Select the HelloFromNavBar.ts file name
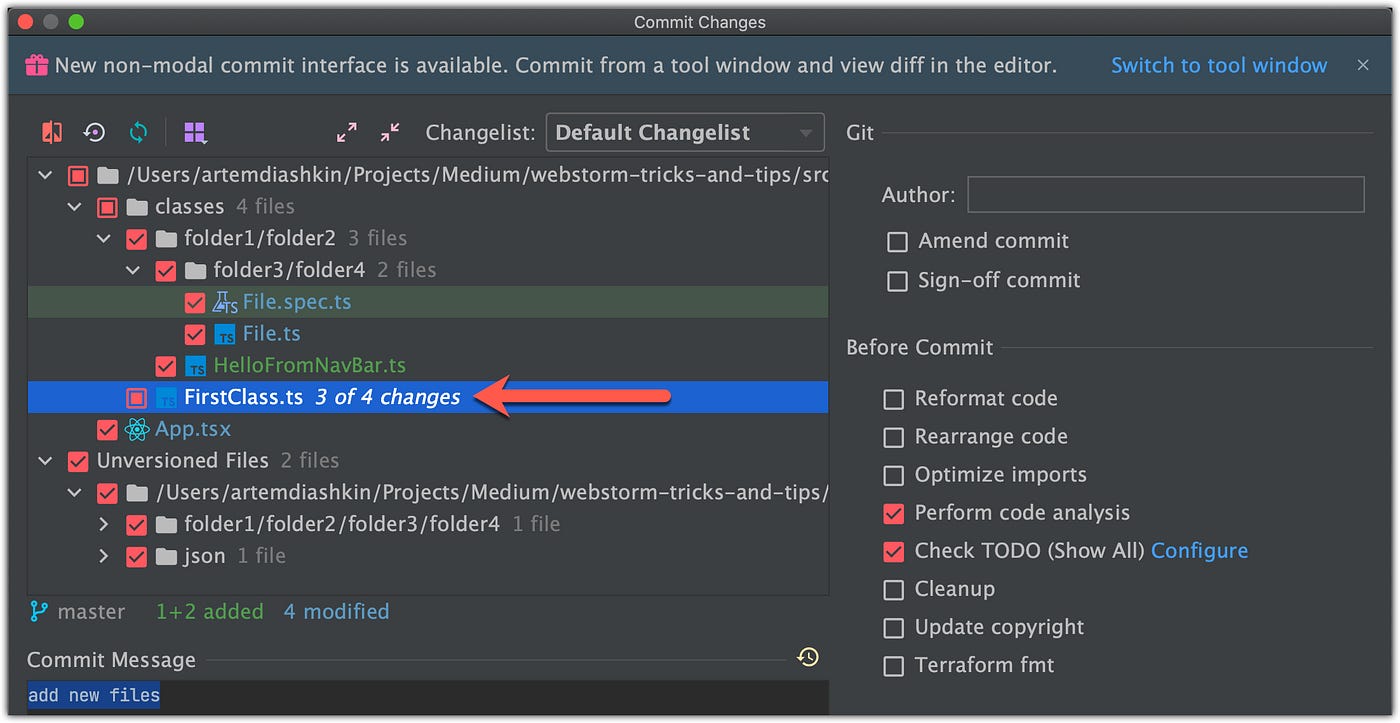Image resolution: width=1400 pixels, height=723 pixels. pos(310,366)
